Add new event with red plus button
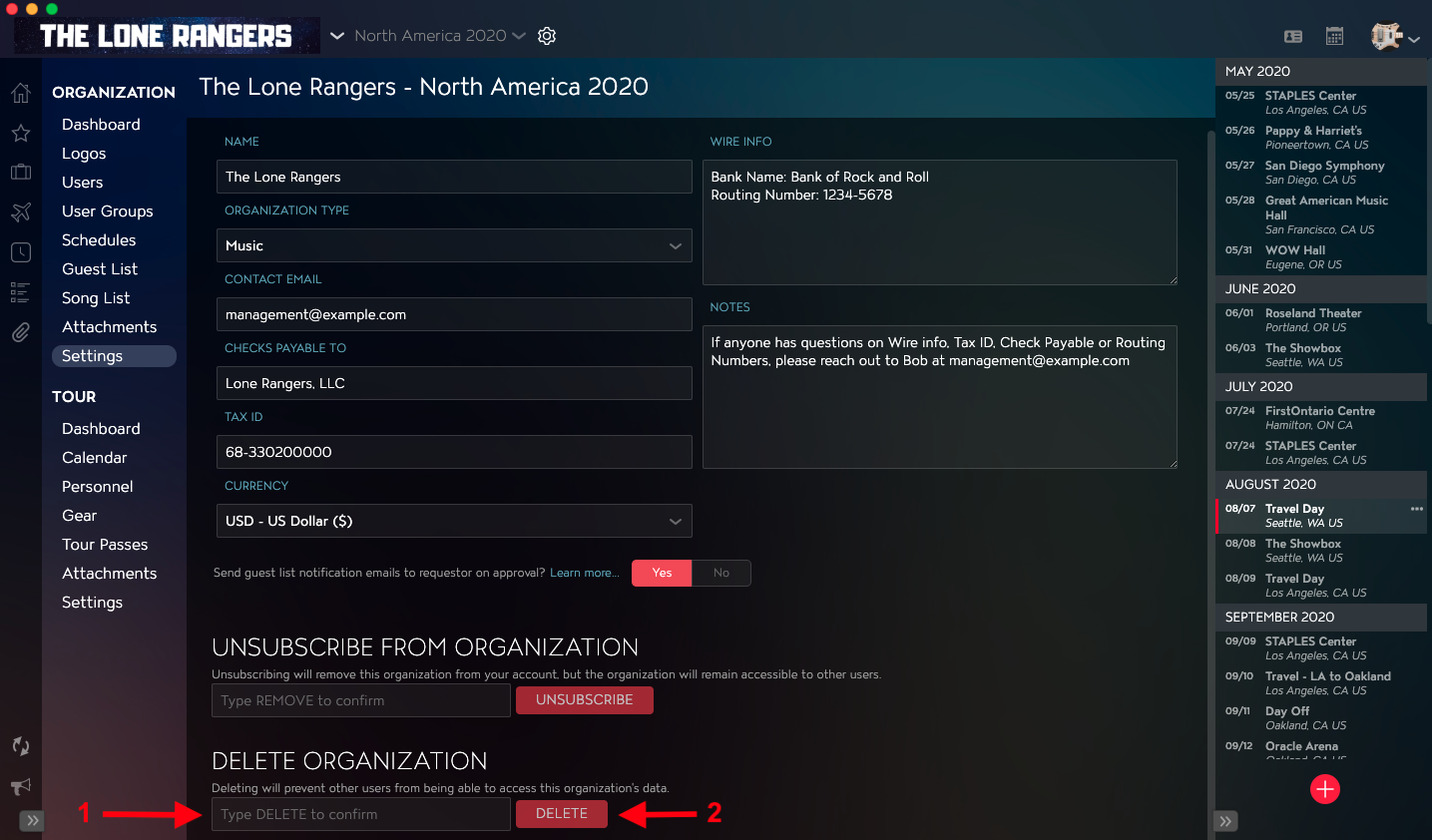The image size is (1432, 840). coord(1325,789)
